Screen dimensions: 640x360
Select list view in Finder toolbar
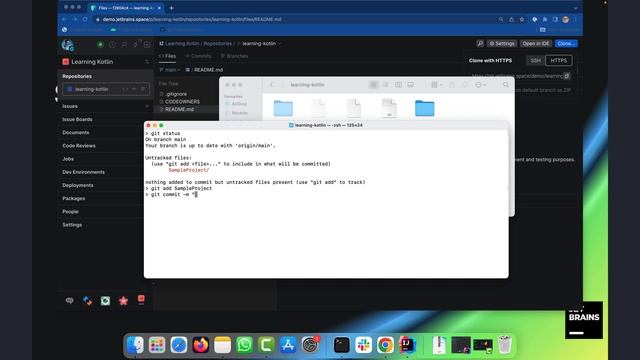tap(386, 84)
